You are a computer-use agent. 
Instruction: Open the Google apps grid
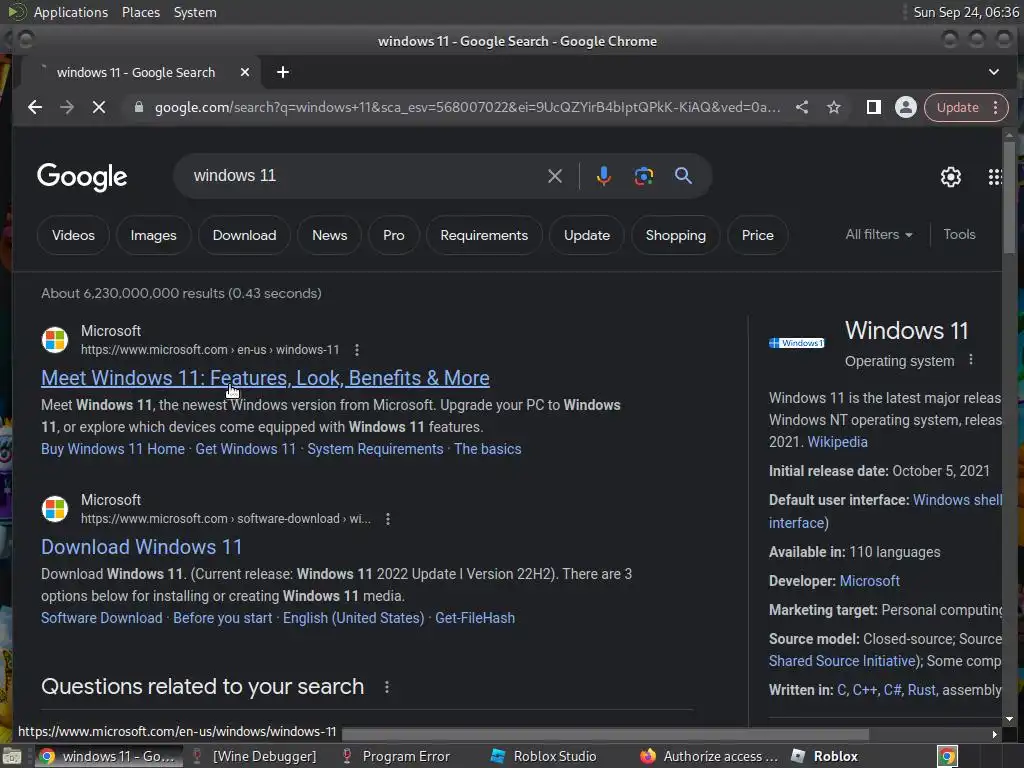pos(995,177)
